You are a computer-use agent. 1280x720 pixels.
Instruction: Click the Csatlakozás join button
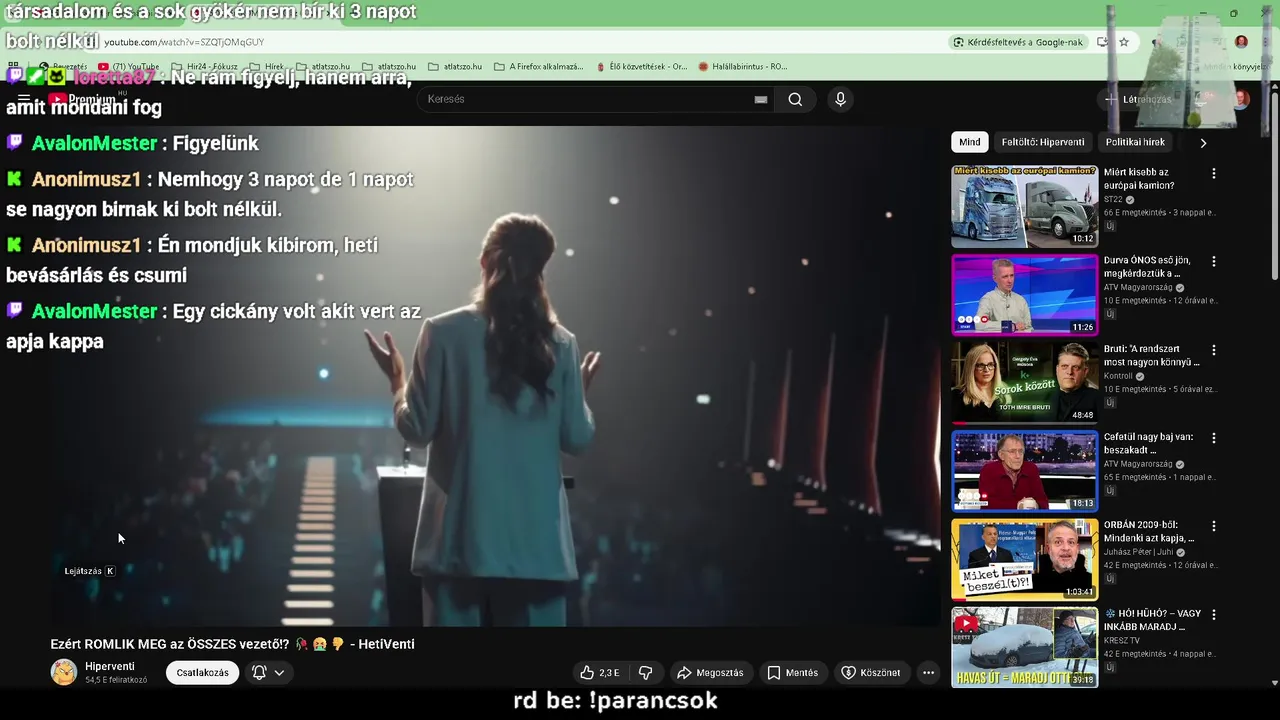(x=202, y=673)
